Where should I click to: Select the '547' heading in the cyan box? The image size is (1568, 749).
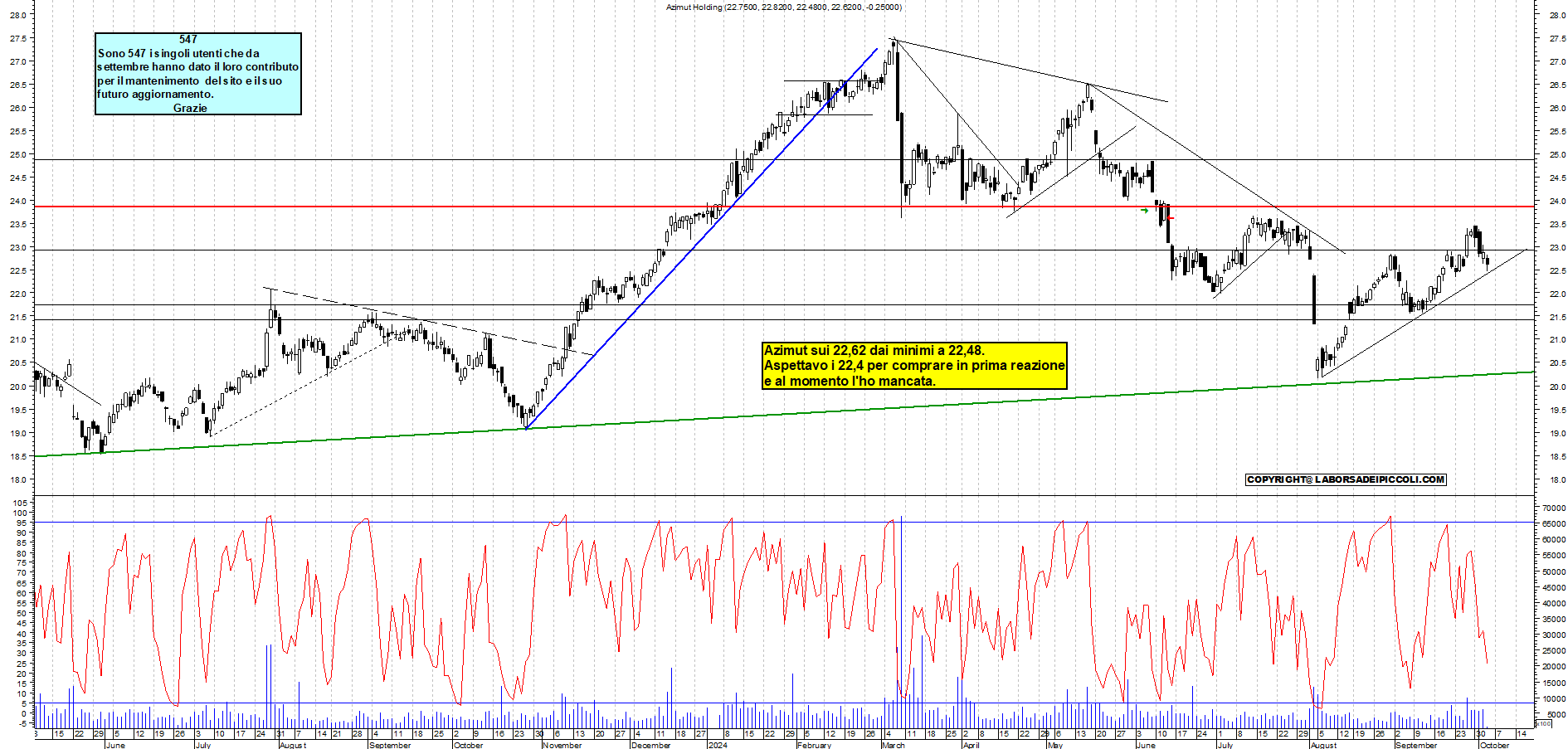click(188, 39)
